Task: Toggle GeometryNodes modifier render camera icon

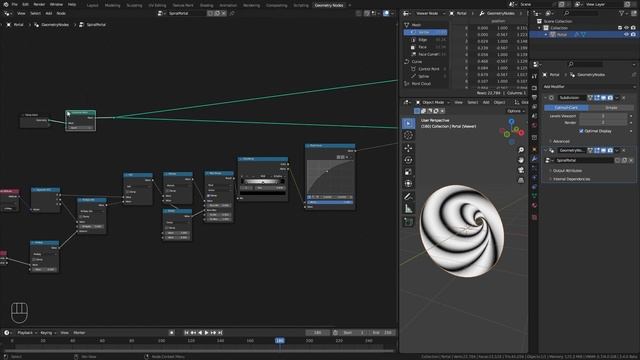Action: [610, 150]
